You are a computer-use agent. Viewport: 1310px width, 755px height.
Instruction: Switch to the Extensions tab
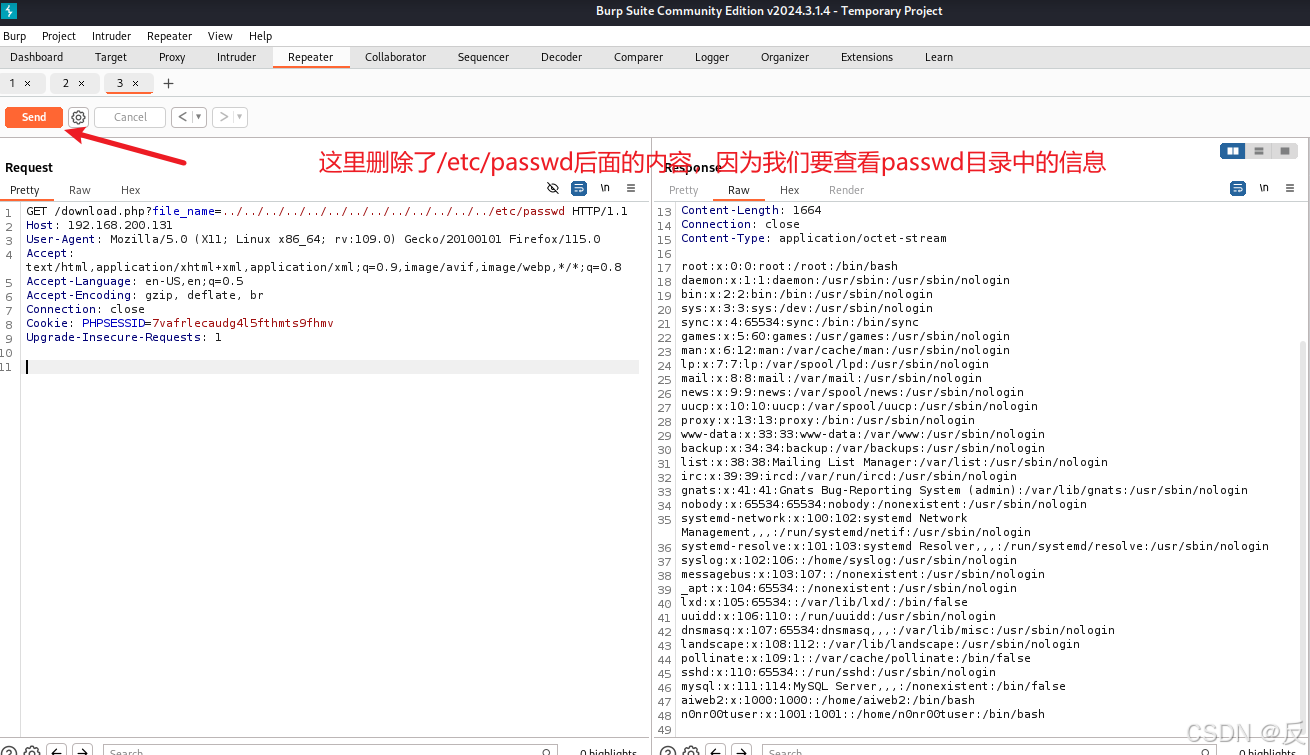point(867,57)
